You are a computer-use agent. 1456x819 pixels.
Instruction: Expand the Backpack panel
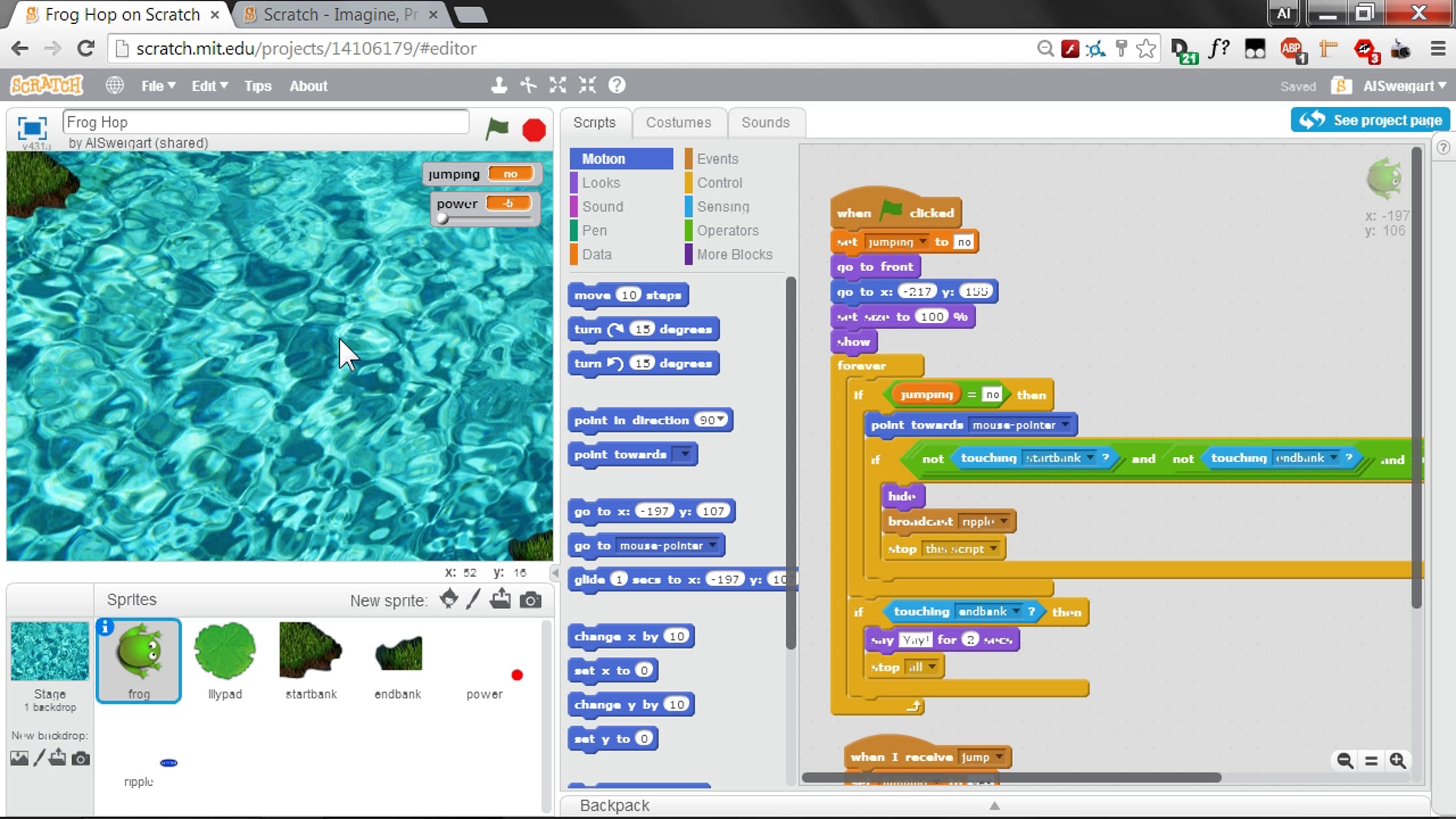(994, 806)
